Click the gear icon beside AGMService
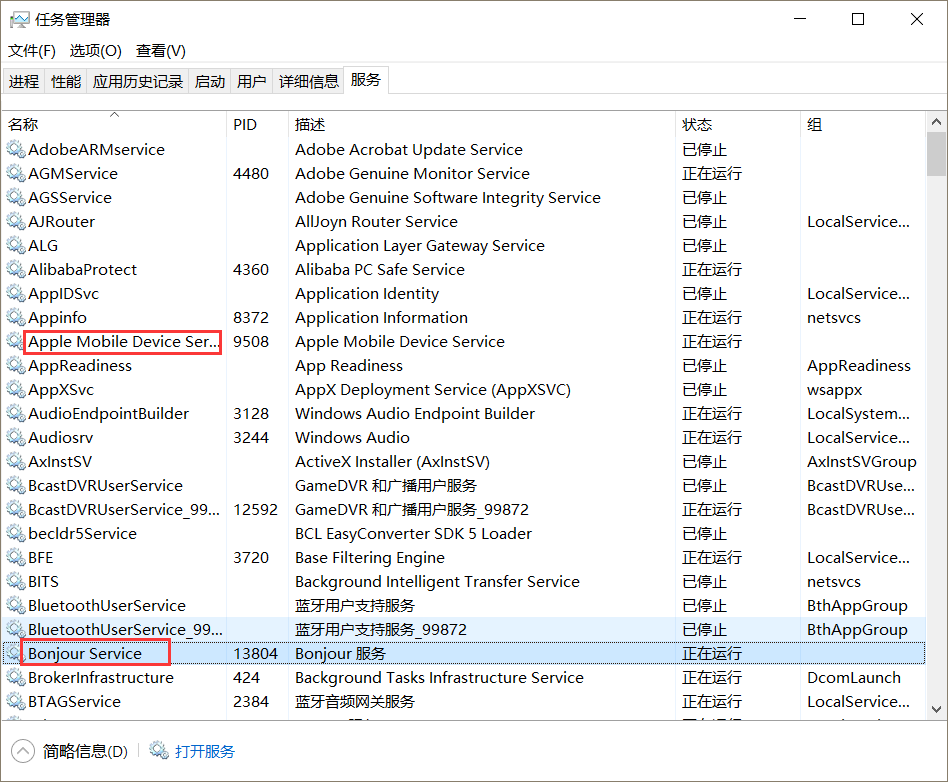The width and height of the screenshot is (948, 782). pyautogui.click(x=16, y=173)
